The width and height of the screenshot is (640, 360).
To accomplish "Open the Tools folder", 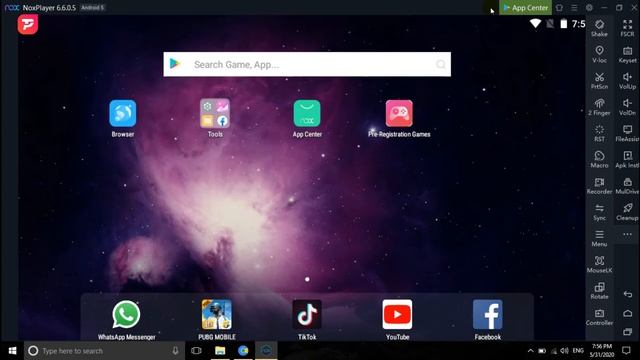I will click(x=215, y=113).
